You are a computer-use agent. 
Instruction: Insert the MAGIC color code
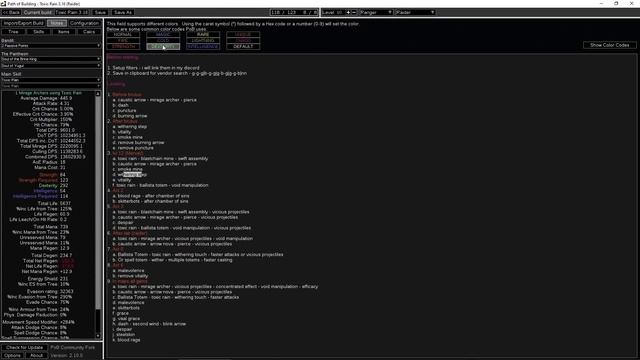pos(163,35)
